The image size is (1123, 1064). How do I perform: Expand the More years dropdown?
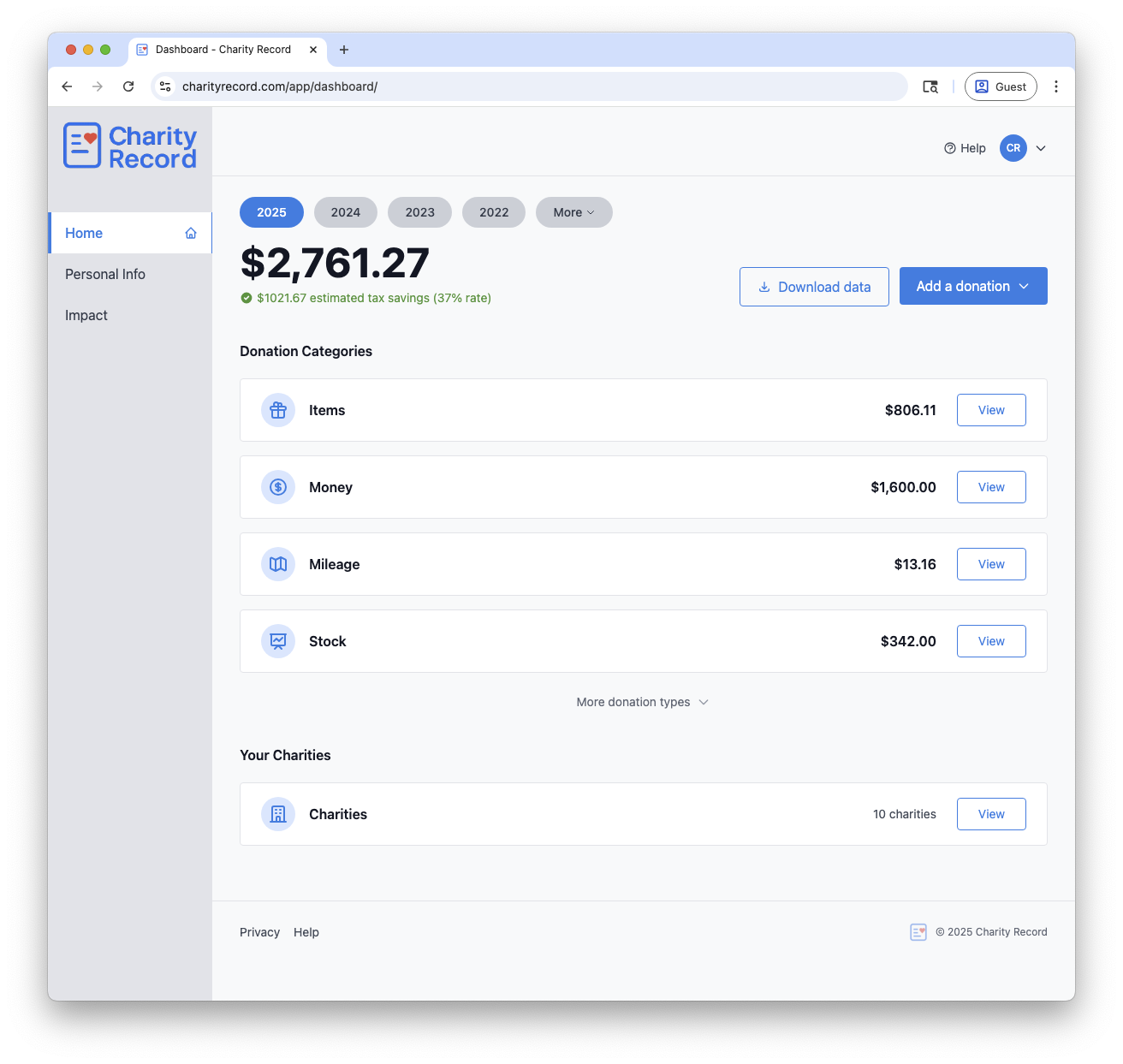click(x=573, y=212)
